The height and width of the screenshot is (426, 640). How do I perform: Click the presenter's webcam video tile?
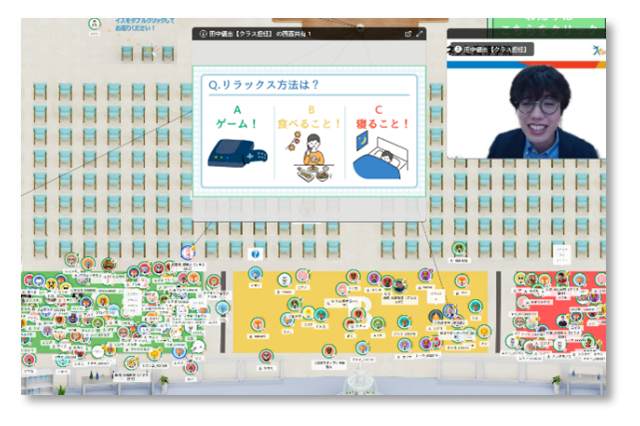click(x=525, y=108)
